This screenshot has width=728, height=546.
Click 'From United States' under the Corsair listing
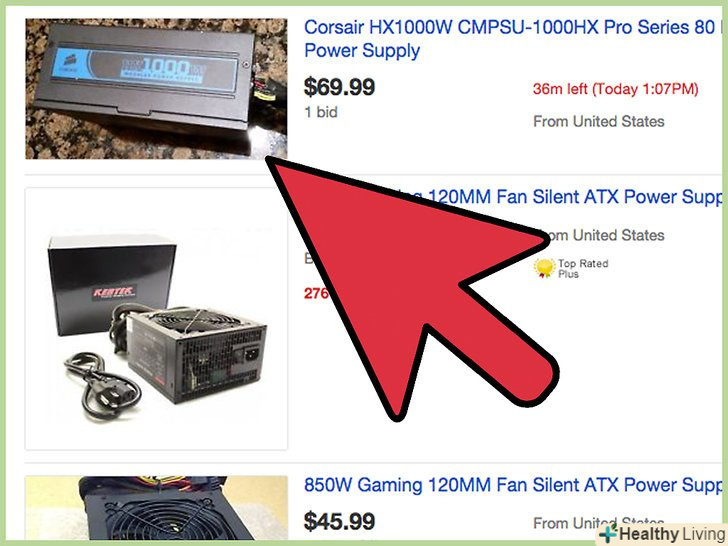(598, 122)
